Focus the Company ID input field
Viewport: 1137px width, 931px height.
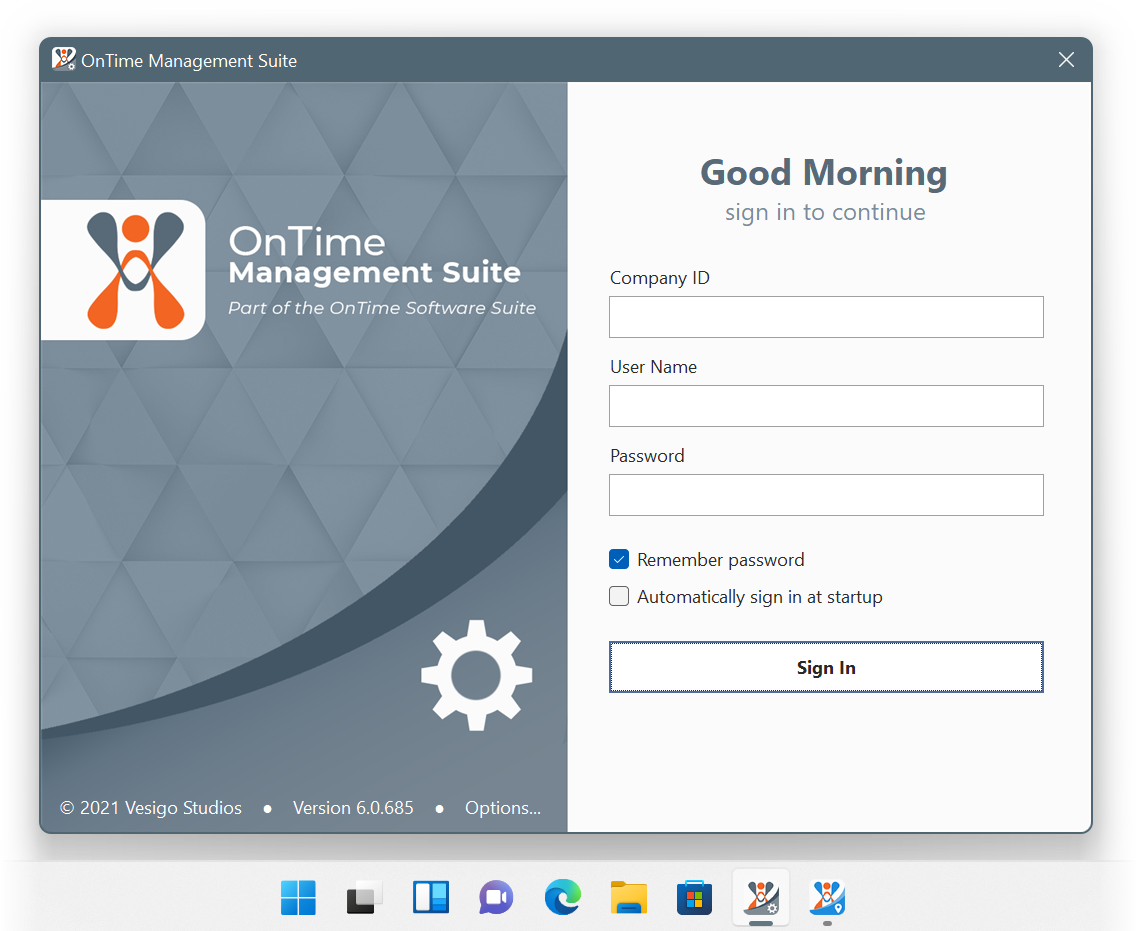[826, 317]
